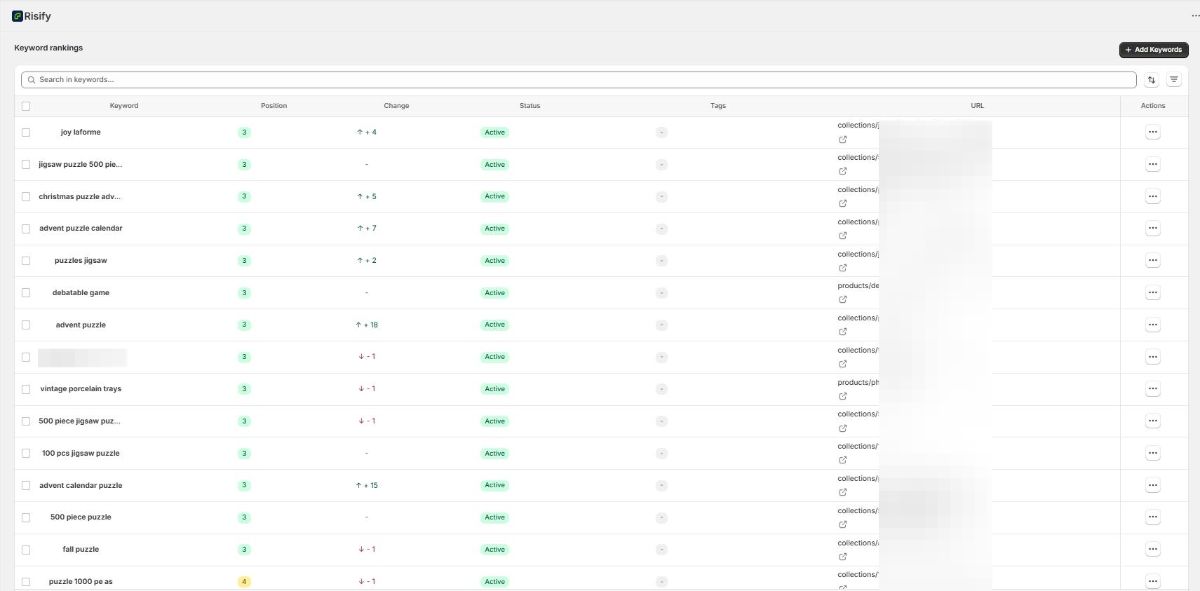Open external link for vintage porcelain trays URL
Screen dimensions: 1200x591
tap(843, 396)
